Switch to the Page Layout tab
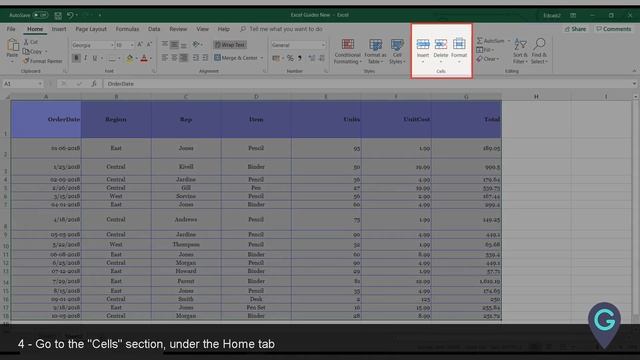640x360 pixels. point(91,29)
